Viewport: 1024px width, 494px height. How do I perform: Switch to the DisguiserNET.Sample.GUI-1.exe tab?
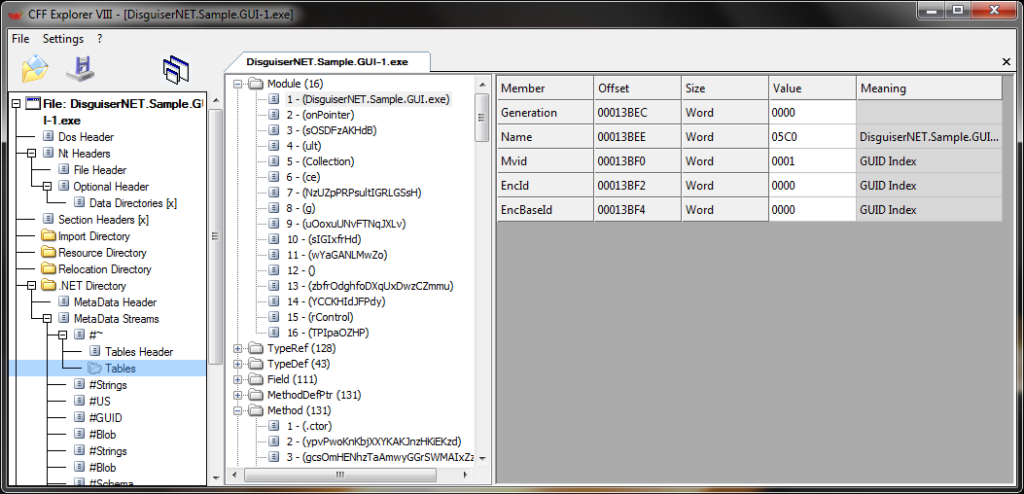pos(326,62)
